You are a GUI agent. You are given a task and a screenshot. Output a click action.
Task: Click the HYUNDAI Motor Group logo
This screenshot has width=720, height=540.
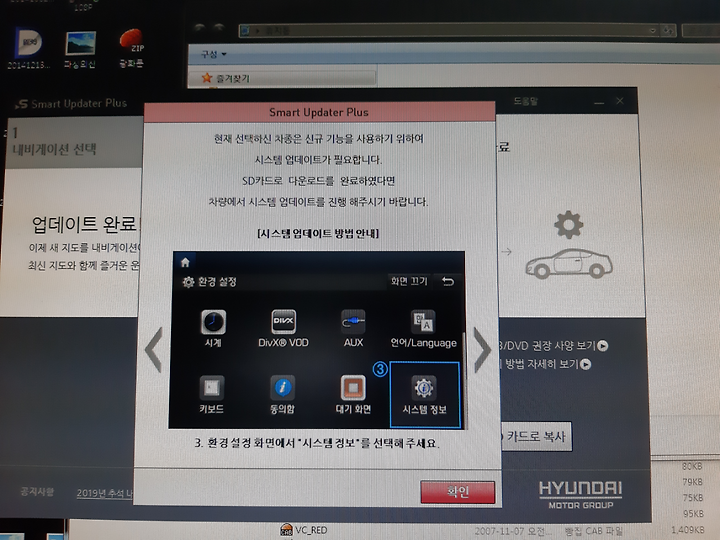(580, 495)
